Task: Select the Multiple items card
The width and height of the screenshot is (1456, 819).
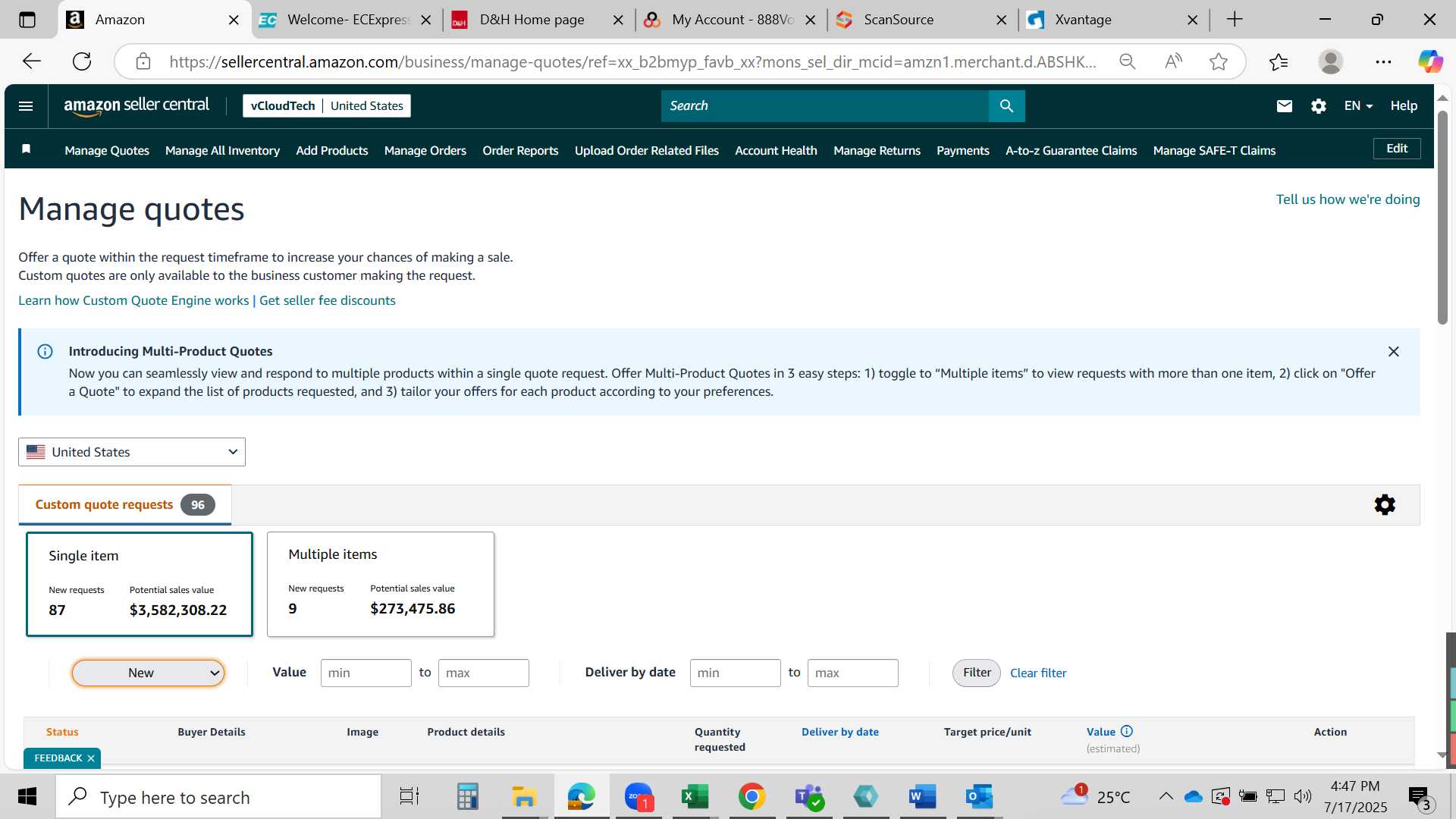Action: click(381, 584)
